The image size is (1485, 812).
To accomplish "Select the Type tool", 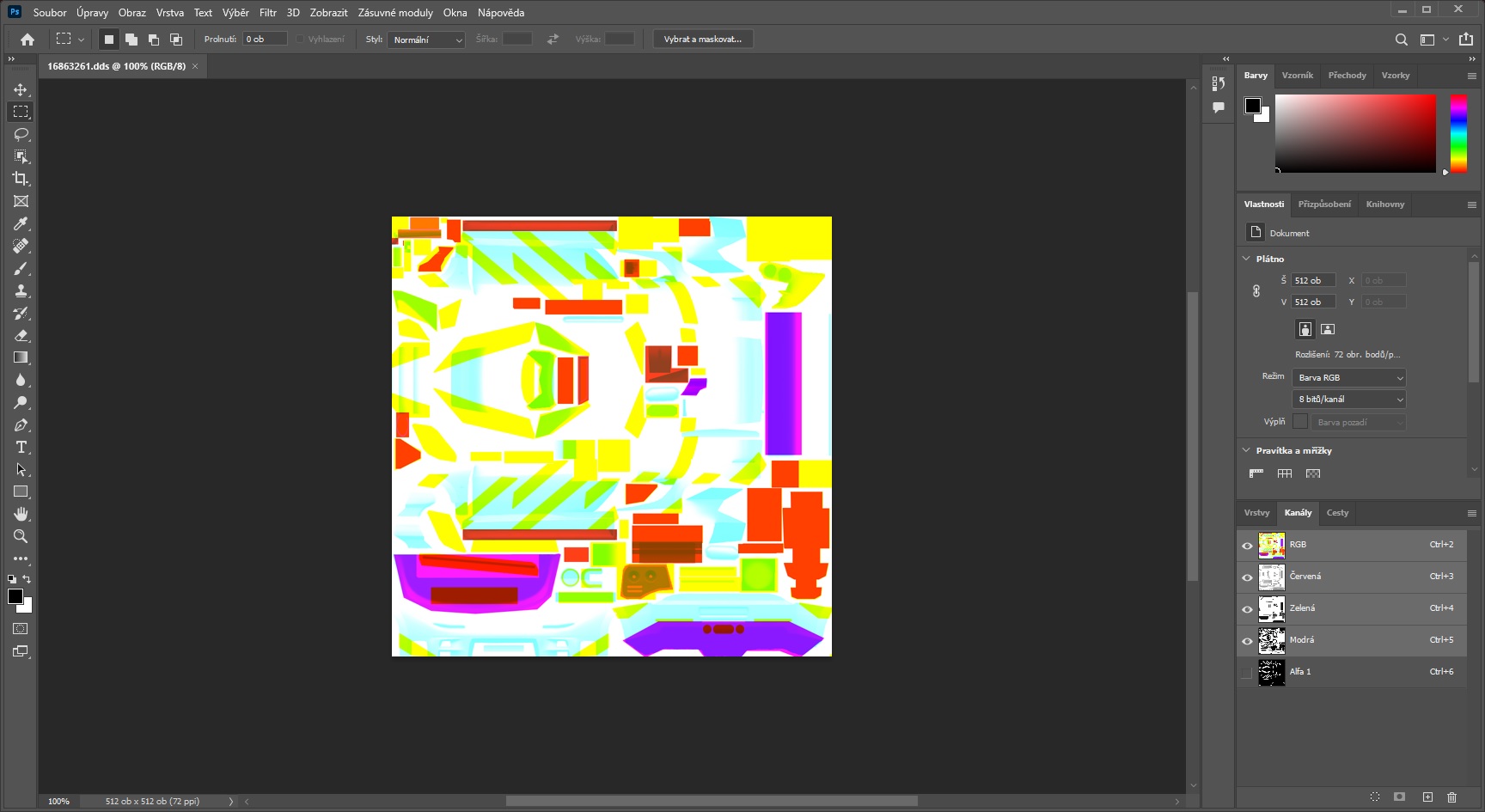I will 21,447.
